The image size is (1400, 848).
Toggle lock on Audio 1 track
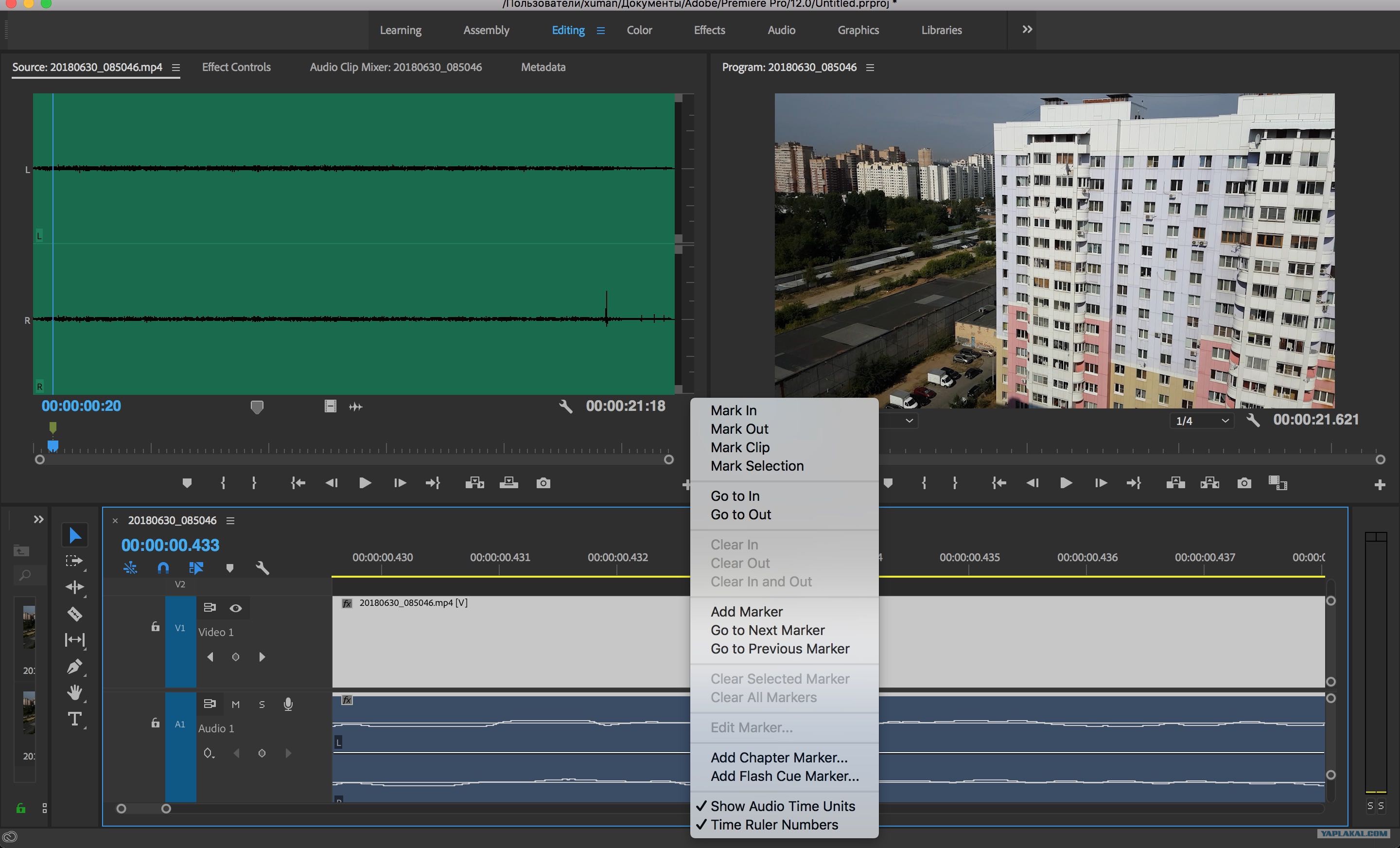pos(155,723)
